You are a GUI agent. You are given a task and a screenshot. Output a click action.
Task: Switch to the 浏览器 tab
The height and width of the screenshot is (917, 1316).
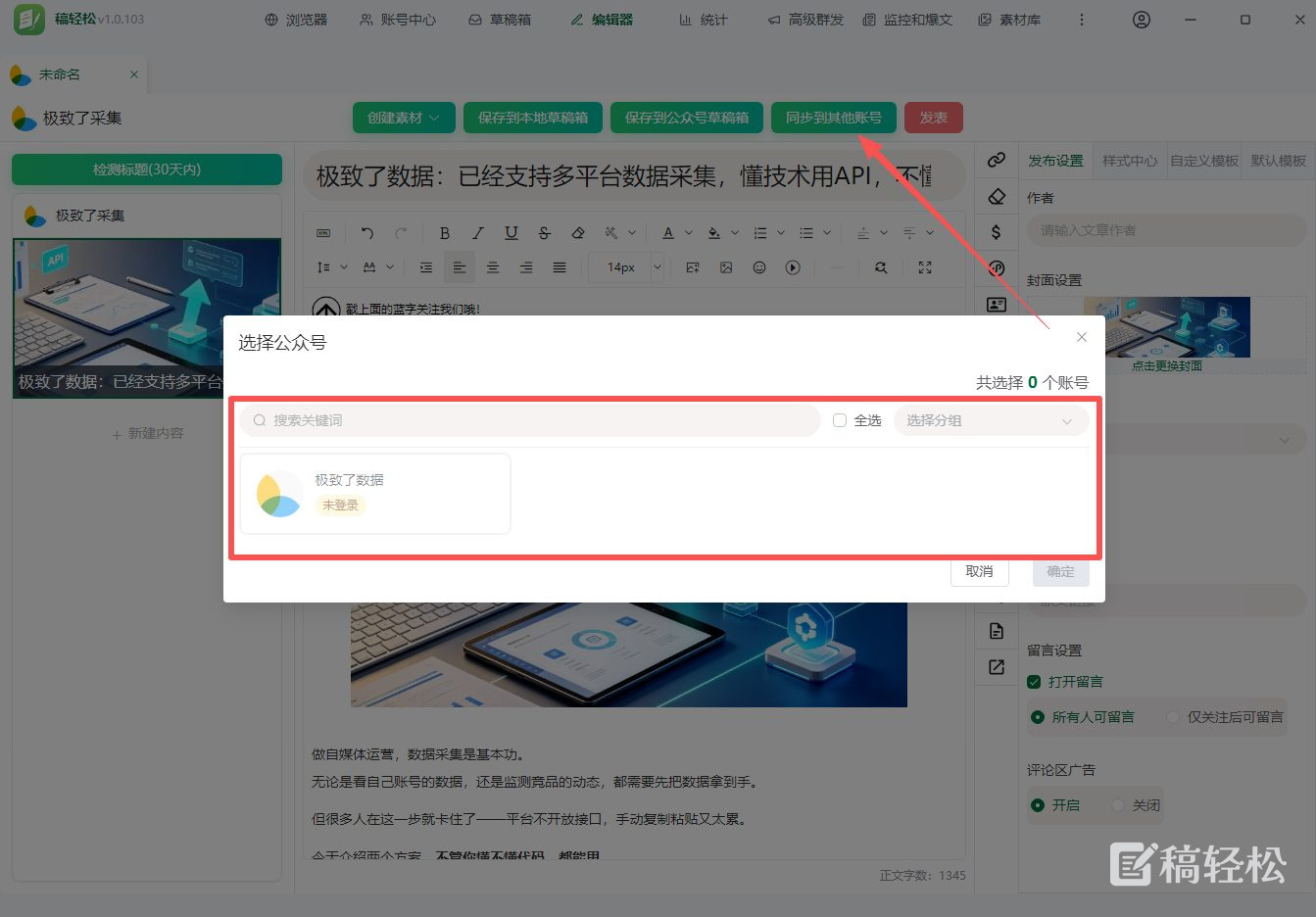pos(296,20)
